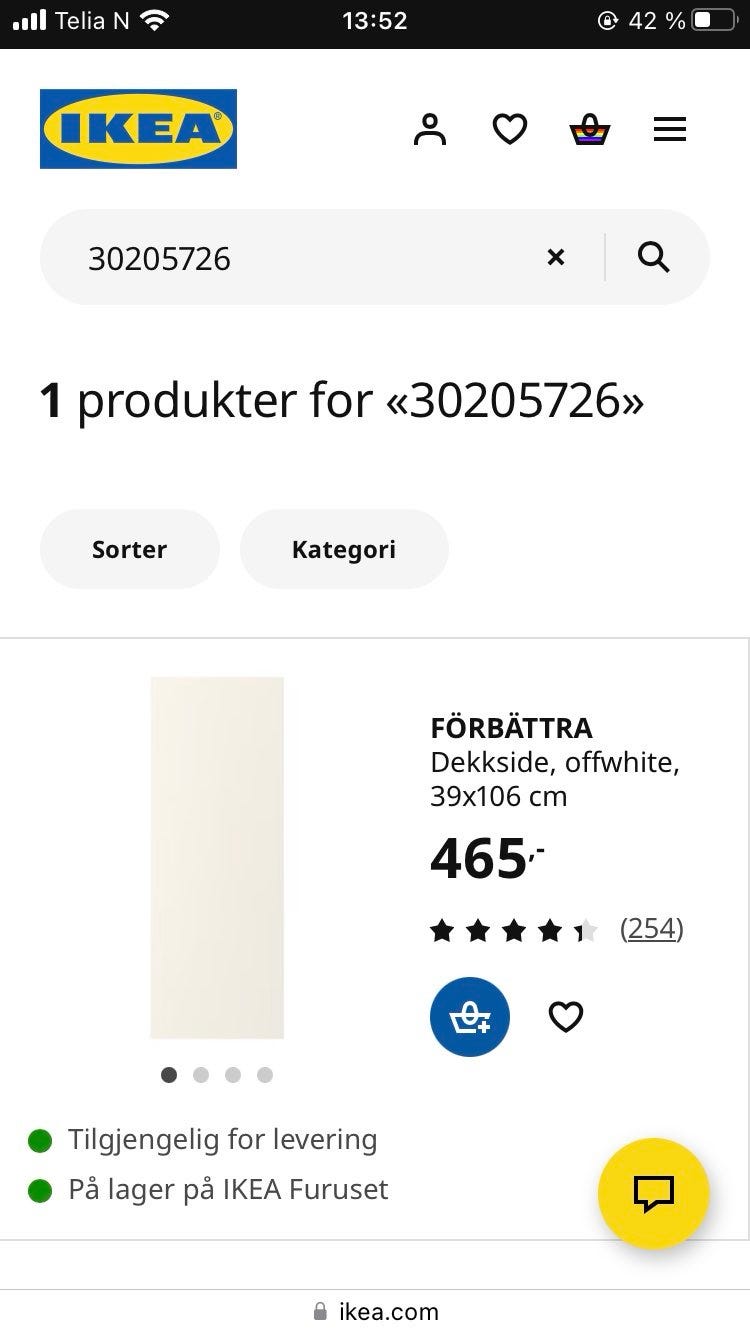Open the hamburger menu
The height and width of the screenshot is (1334, 750).
pos(670,129)
